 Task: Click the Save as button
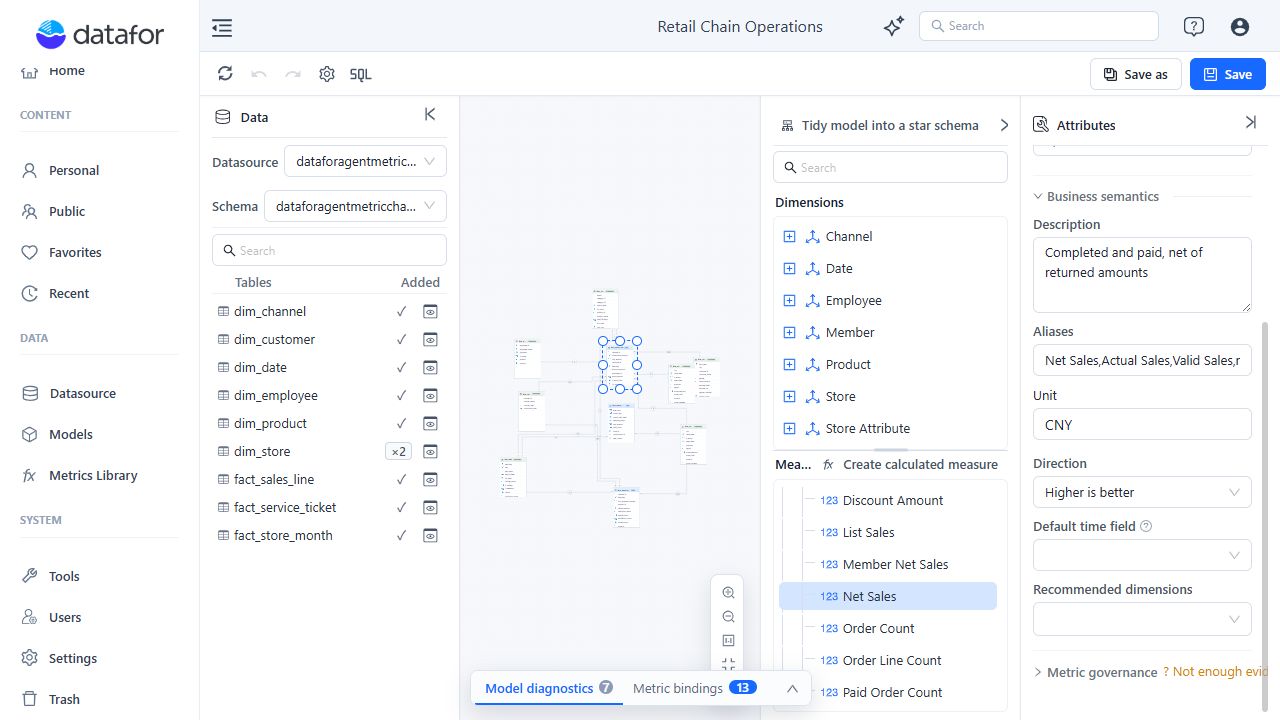1135,74
